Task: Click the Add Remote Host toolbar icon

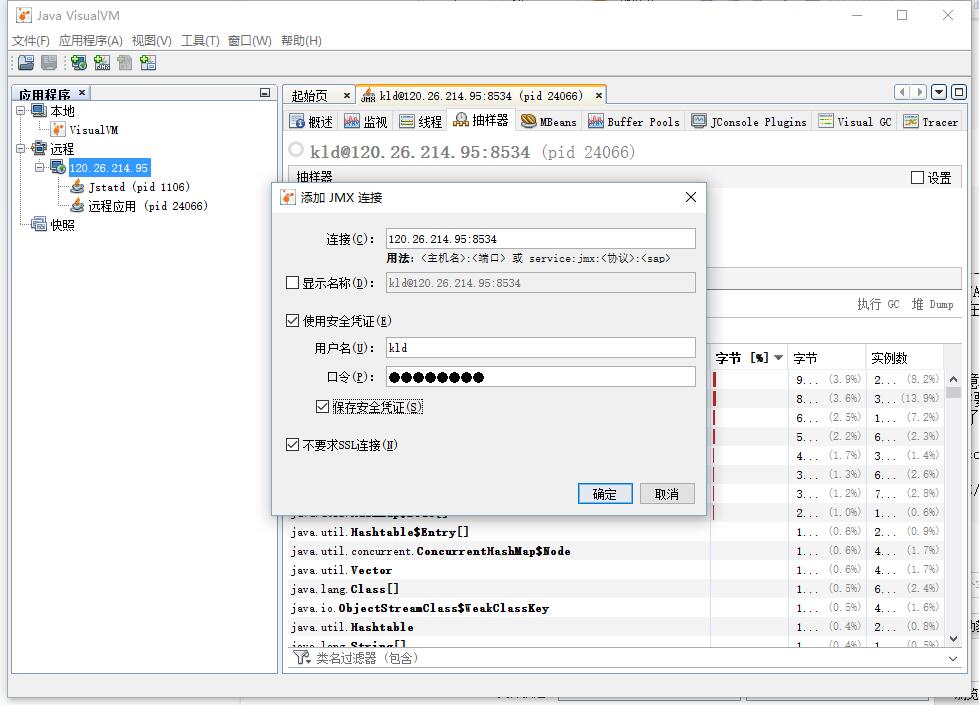Action: 79,62
